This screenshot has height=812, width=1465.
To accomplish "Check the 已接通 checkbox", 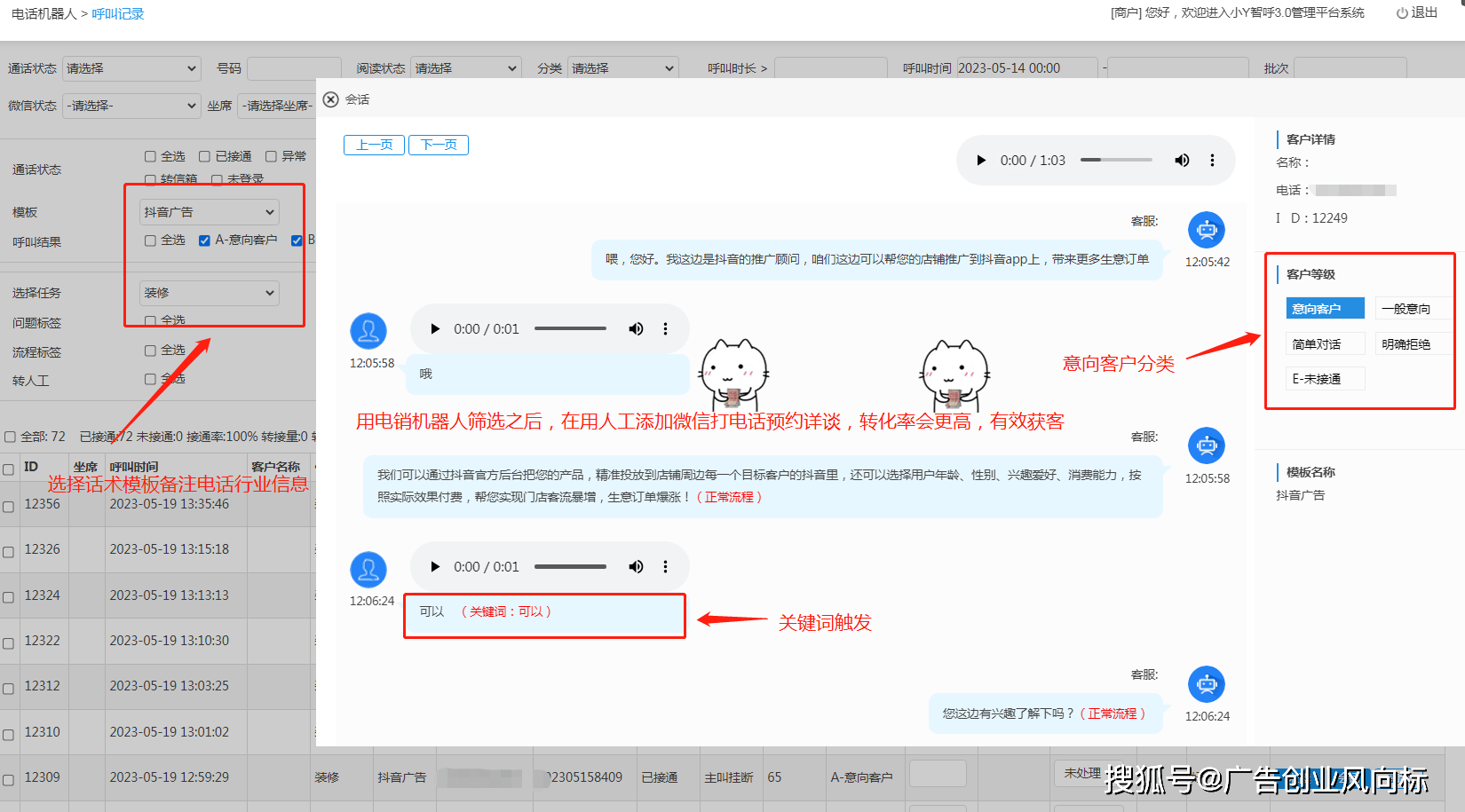I will click(204, 156).
